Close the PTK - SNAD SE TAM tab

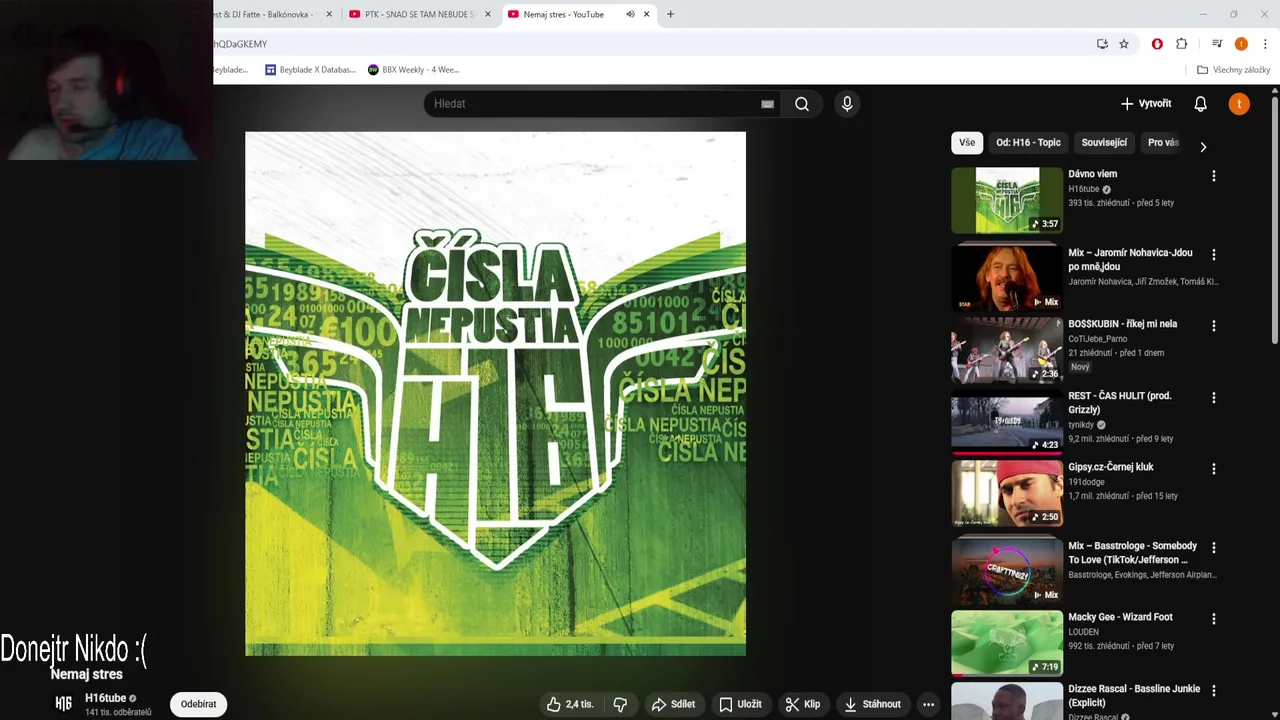click(487, 14)
